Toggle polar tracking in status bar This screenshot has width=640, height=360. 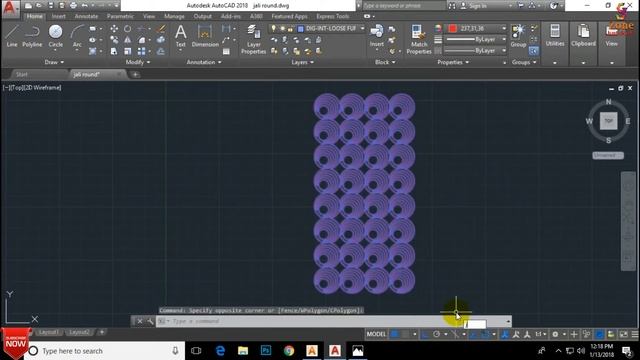pos(436,334)
